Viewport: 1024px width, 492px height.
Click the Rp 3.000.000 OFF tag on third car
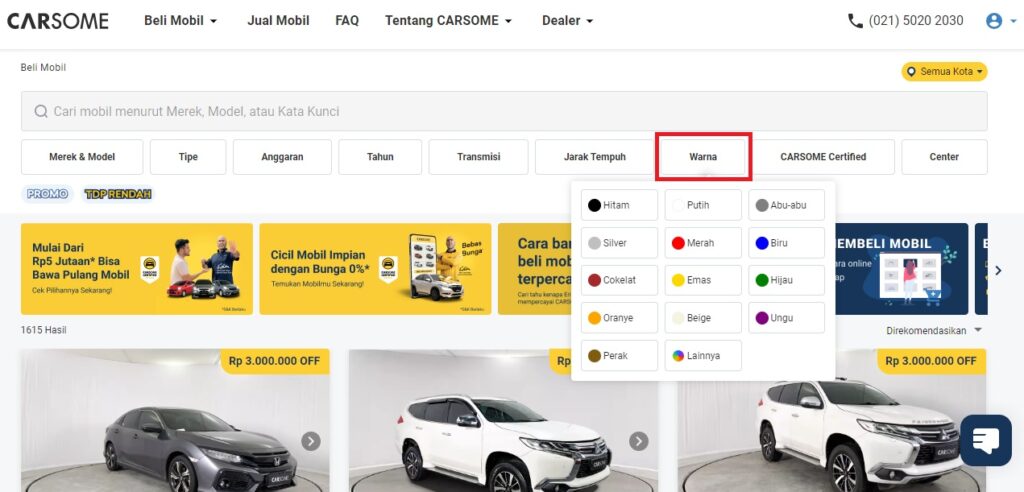[x=931, y=361]
